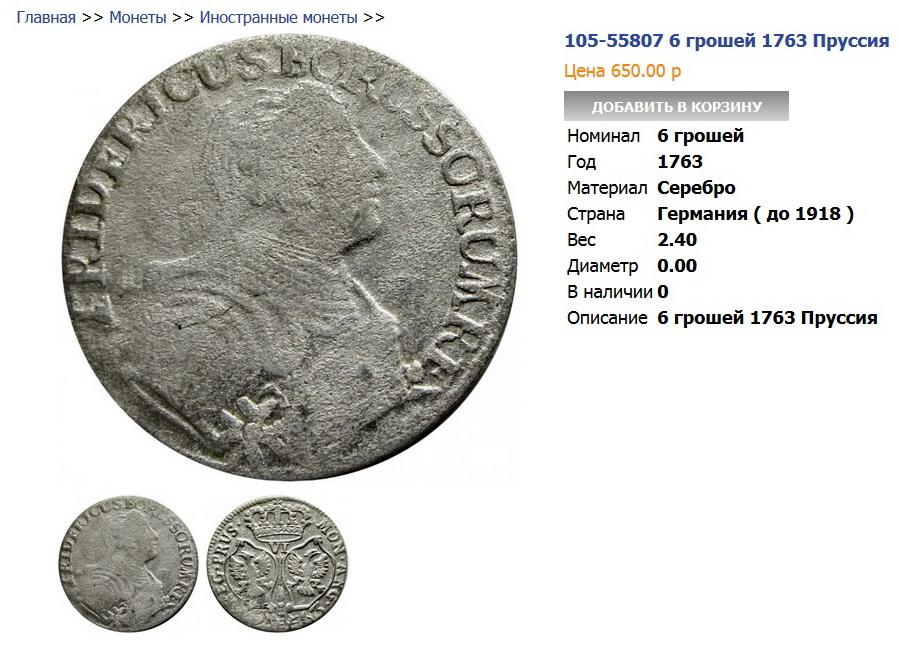This screenshot has width=899, height=648.
Task: Click the Страна field label
Action: 596,214
